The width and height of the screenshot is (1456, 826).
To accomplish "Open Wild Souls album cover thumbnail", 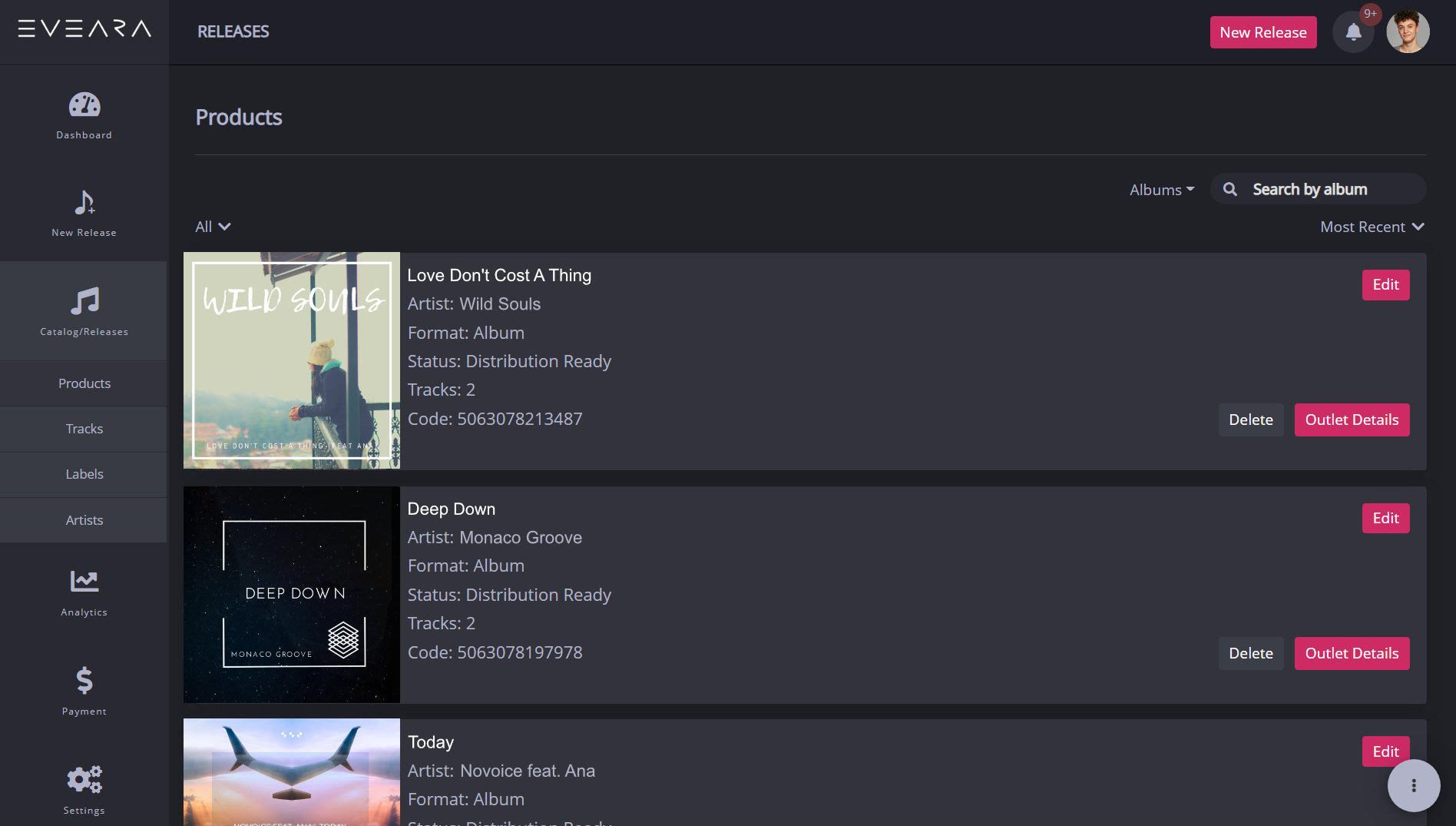I will tap(292, 360).
